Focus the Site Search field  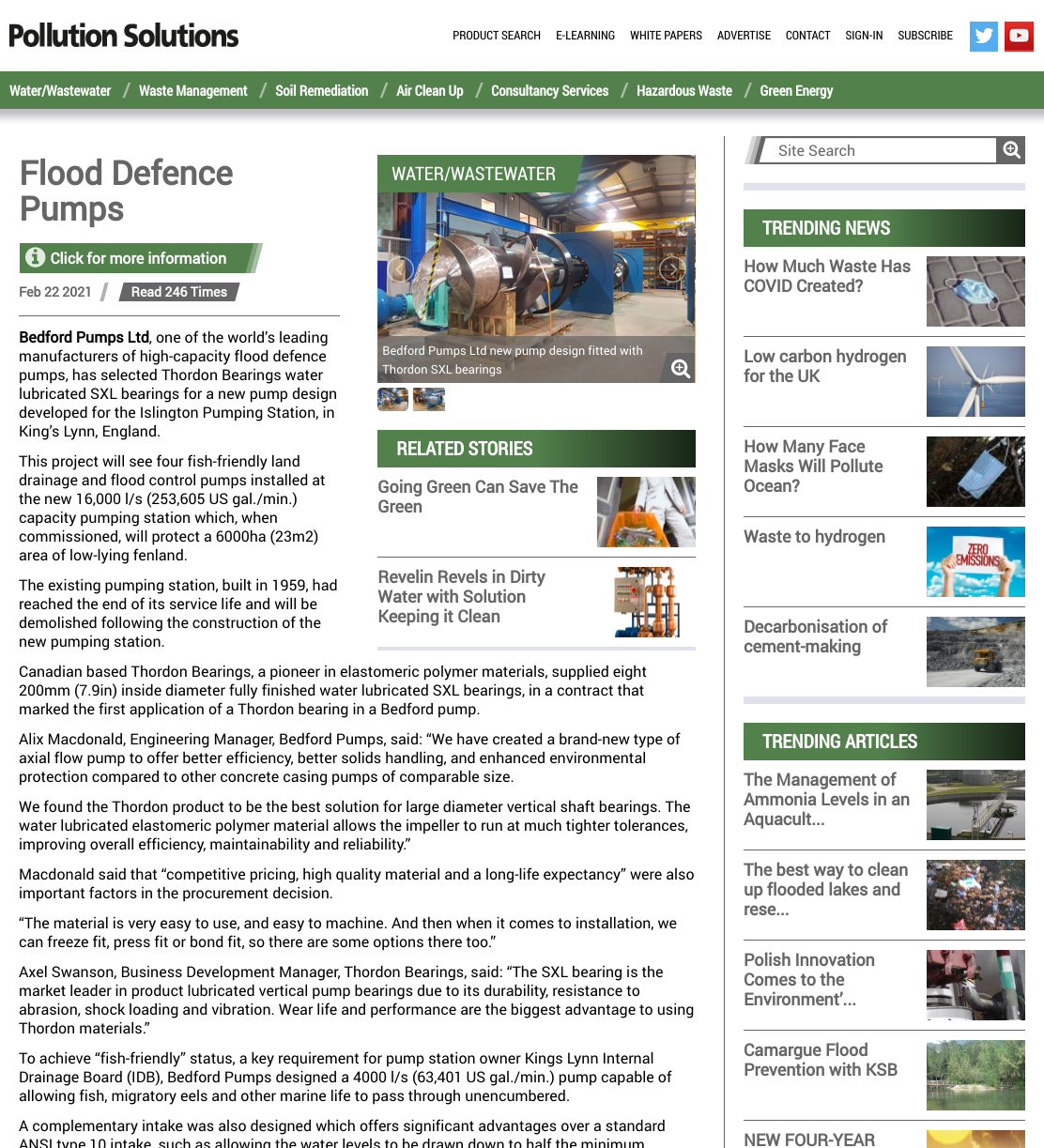click(879, 150)
